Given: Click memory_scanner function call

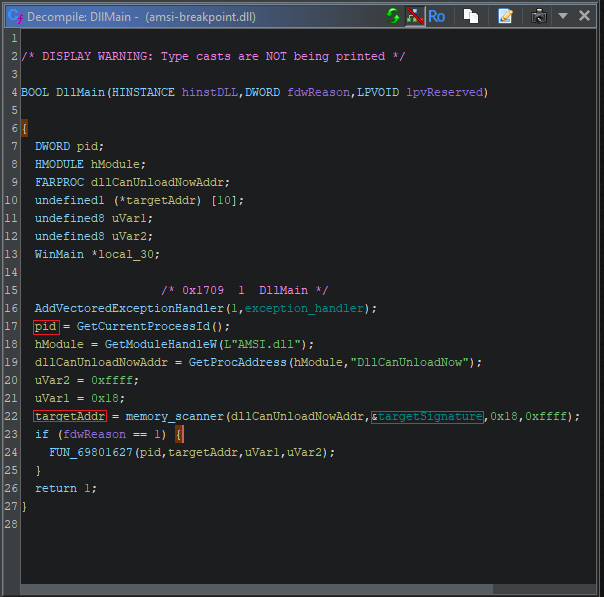Looking at the screenshot, I should click(174, 416).
